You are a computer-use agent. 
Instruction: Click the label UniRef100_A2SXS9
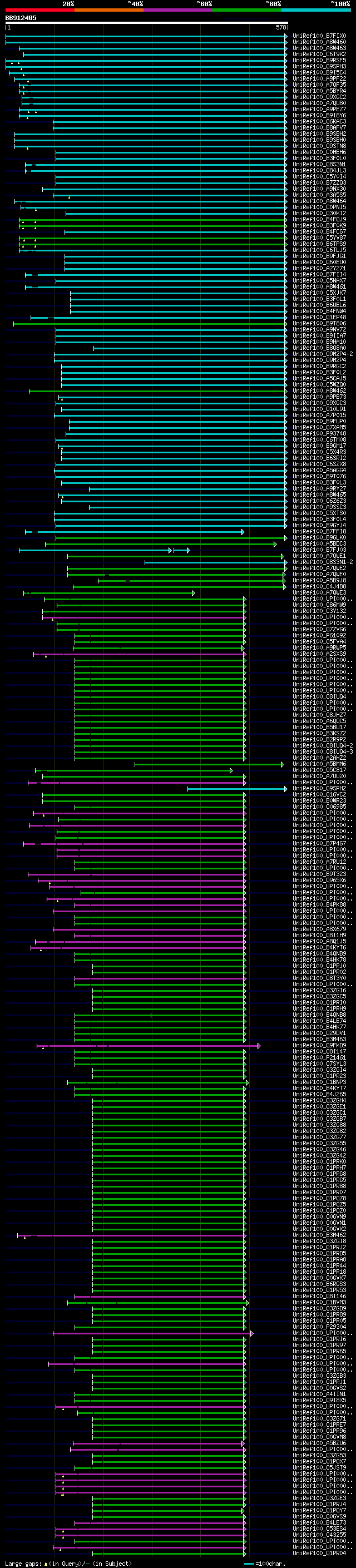[319, 654]
